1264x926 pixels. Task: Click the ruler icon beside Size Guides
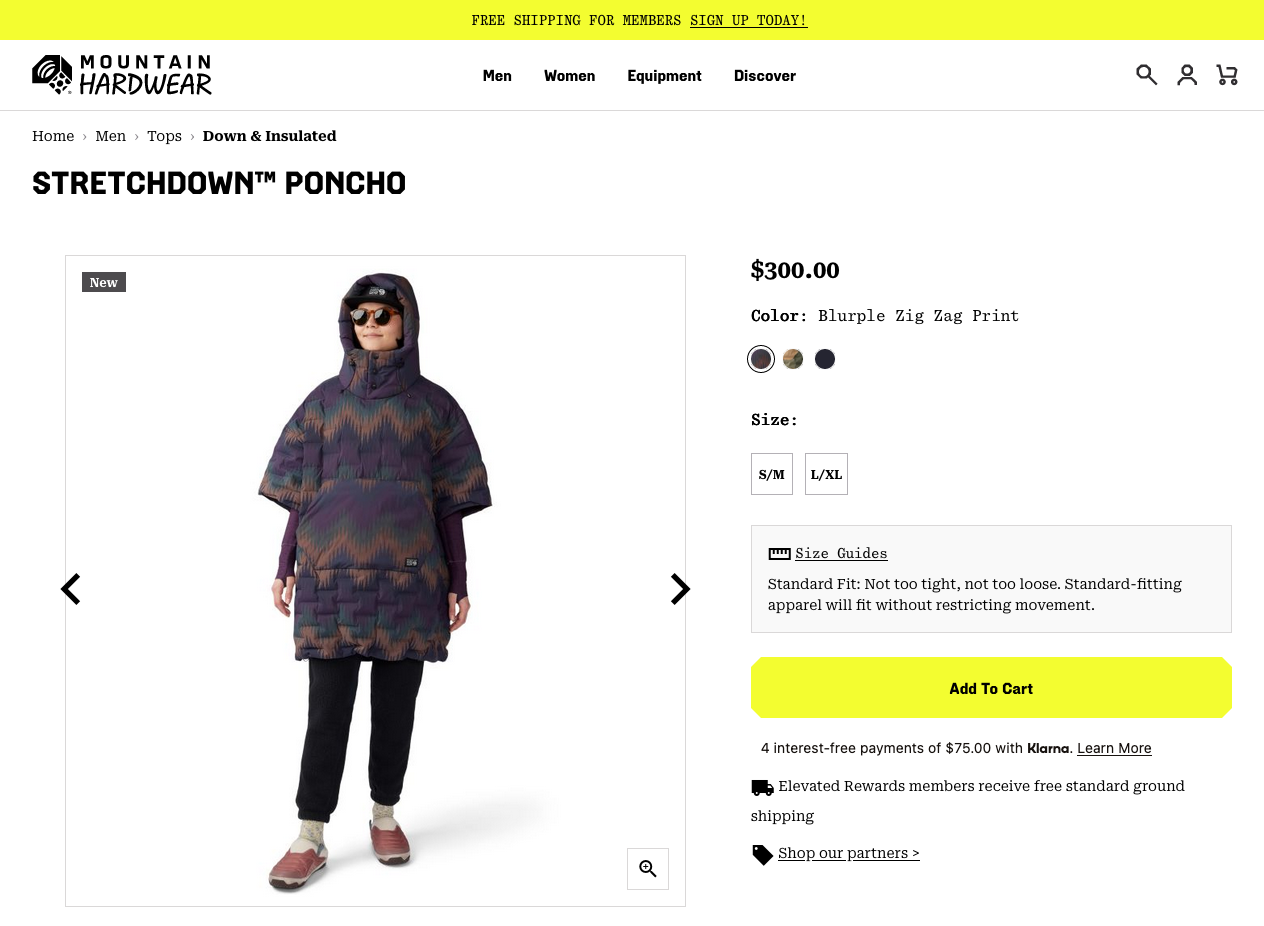click(x=779, y=553)
